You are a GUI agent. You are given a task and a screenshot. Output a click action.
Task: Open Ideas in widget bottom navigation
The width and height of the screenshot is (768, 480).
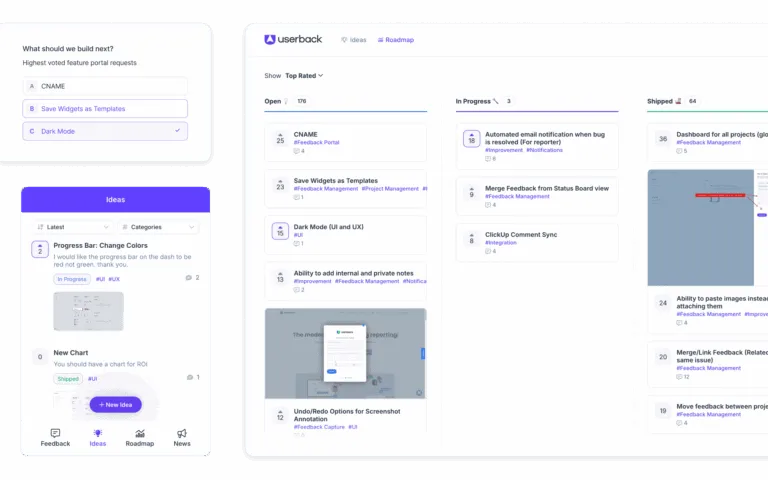tap(98, 437)
